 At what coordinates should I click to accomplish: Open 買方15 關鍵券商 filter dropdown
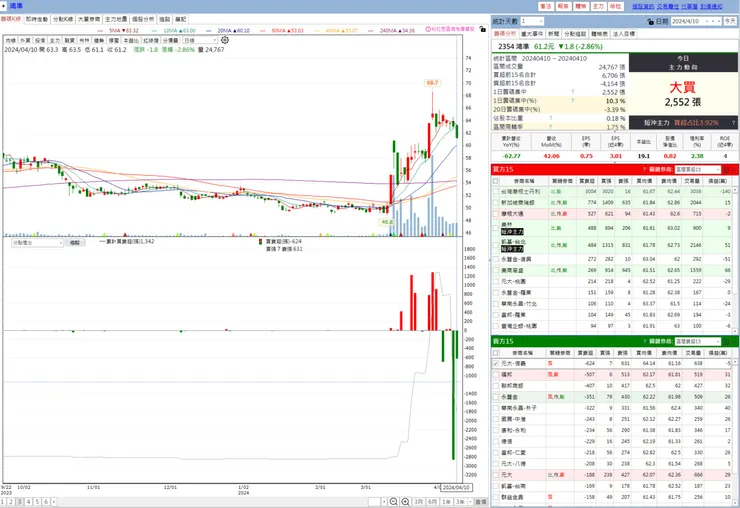698,169
